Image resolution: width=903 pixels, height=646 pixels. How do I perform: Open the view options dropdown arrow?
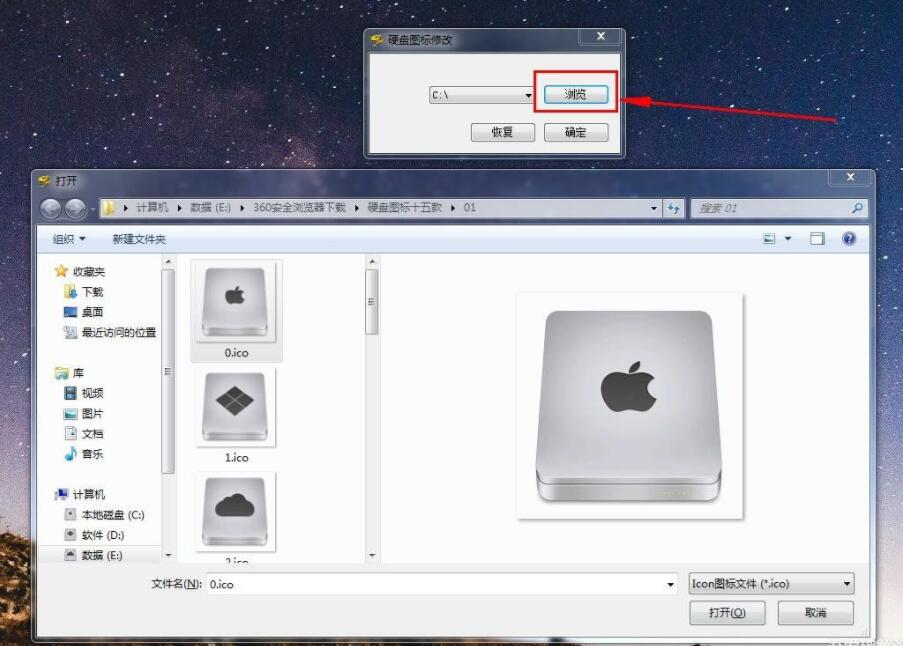coord(788,238)
